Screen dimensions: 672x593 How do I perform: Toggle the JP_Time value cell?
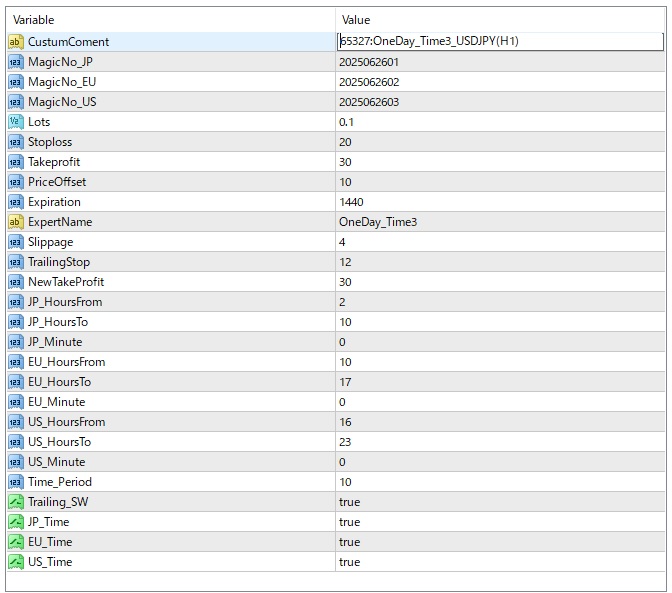[x=349, y=522]
